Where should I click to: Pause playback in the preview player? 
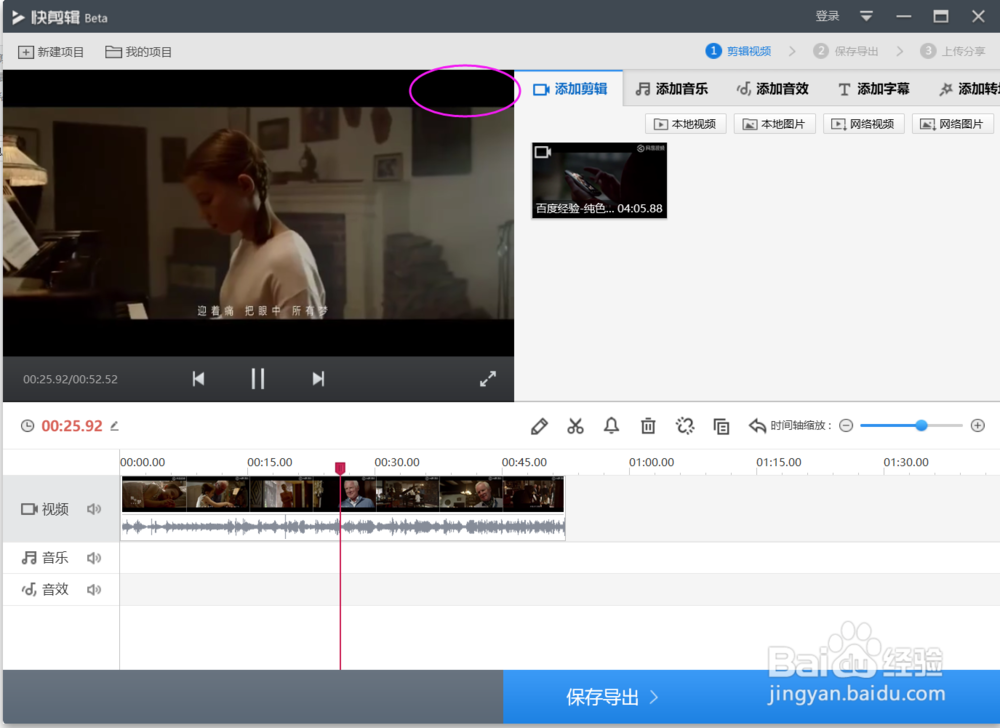tap(258, 379)
